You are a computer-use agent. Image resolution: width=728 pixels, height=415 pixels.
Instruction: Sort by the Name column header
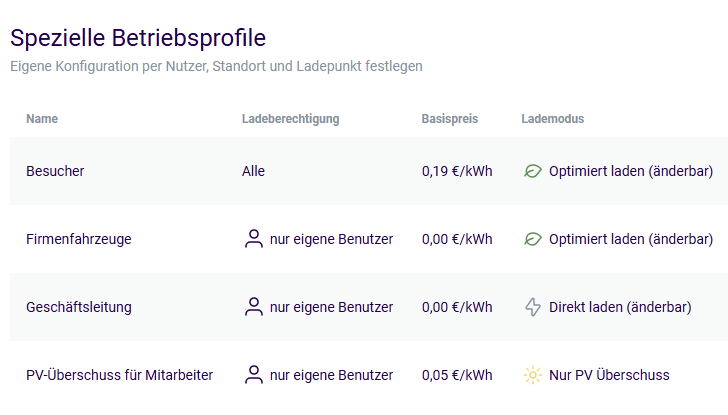click(x=42, y=119)
